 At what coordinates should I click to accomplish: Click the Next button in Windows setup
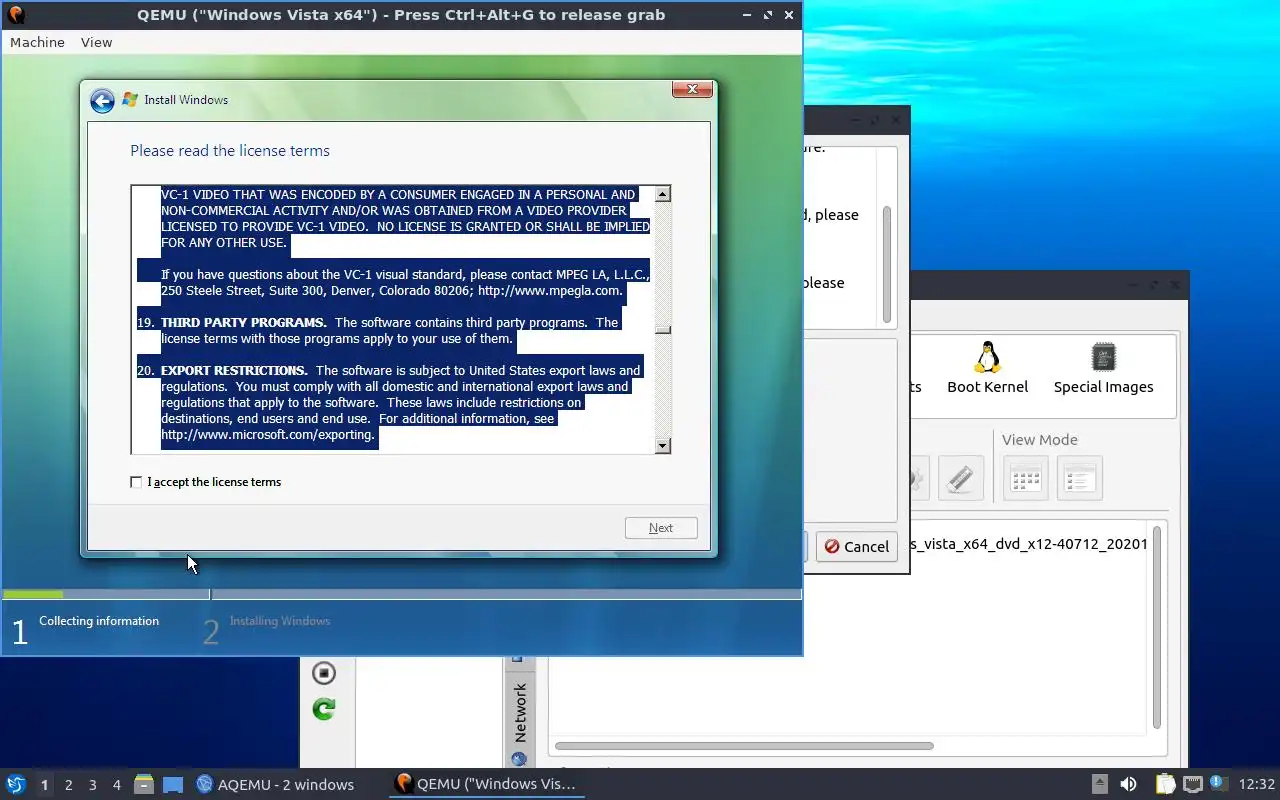(661, 528)
